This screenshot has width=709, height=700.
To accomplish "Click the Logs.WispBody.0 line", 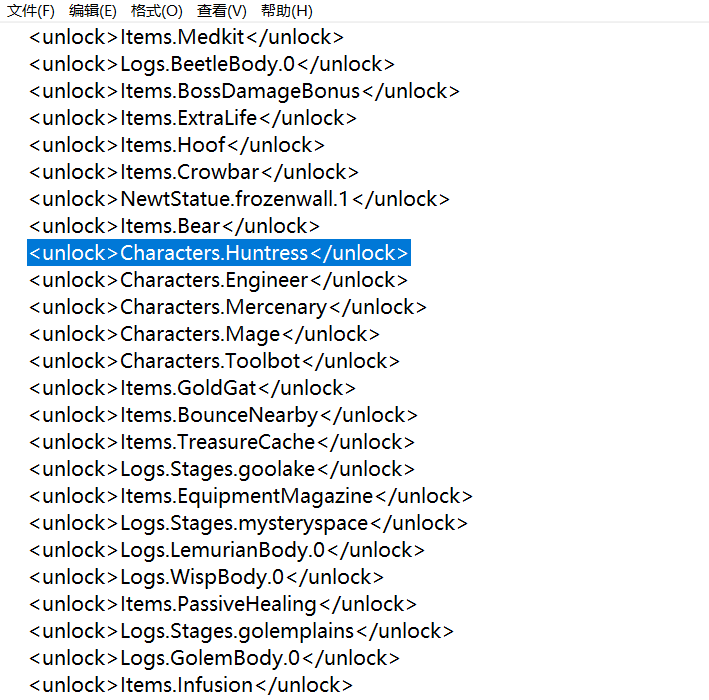I will pos(206,577).
